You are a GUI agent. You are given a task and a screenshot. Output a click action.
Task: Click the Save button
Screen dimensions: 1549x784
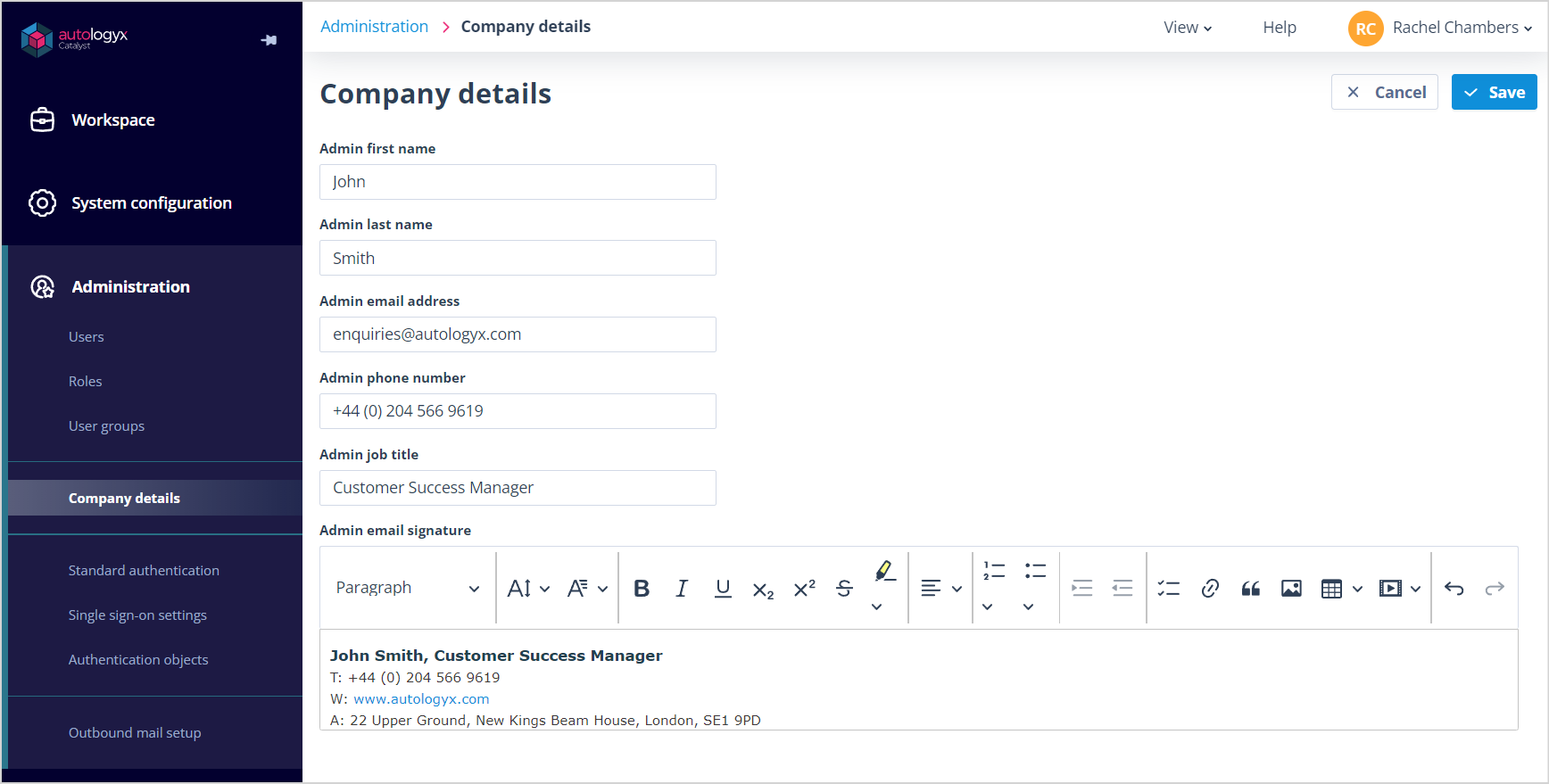[1494, 92]
